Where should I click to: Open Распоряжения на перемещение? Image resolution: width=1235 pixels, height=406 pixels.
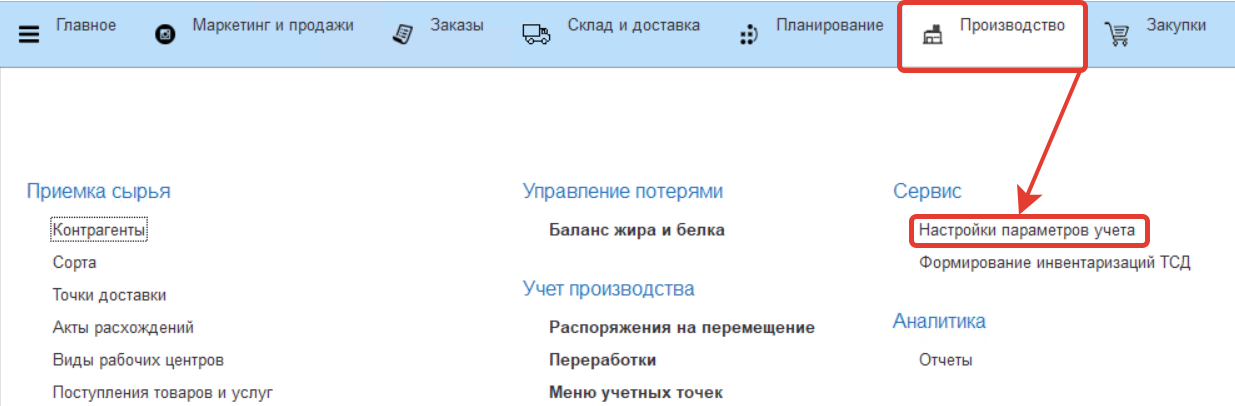(681, 327)
